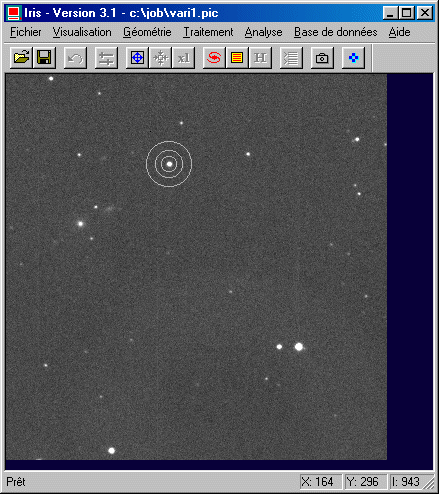Click the H histogram toolbar icon
Image resolution: width=439 pixels, height=494 pixels.
coord(260,58)
